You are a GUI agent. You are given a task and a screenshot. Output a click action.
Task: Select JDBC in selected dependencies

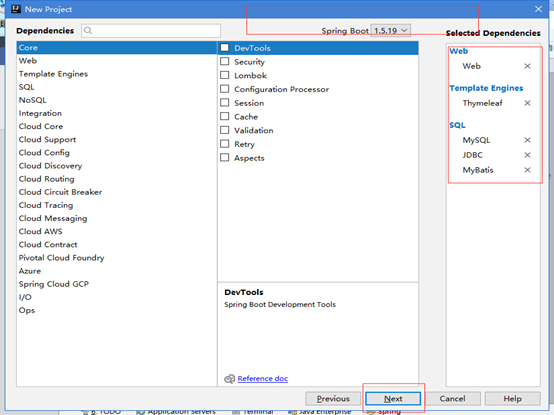click(472, 155)
